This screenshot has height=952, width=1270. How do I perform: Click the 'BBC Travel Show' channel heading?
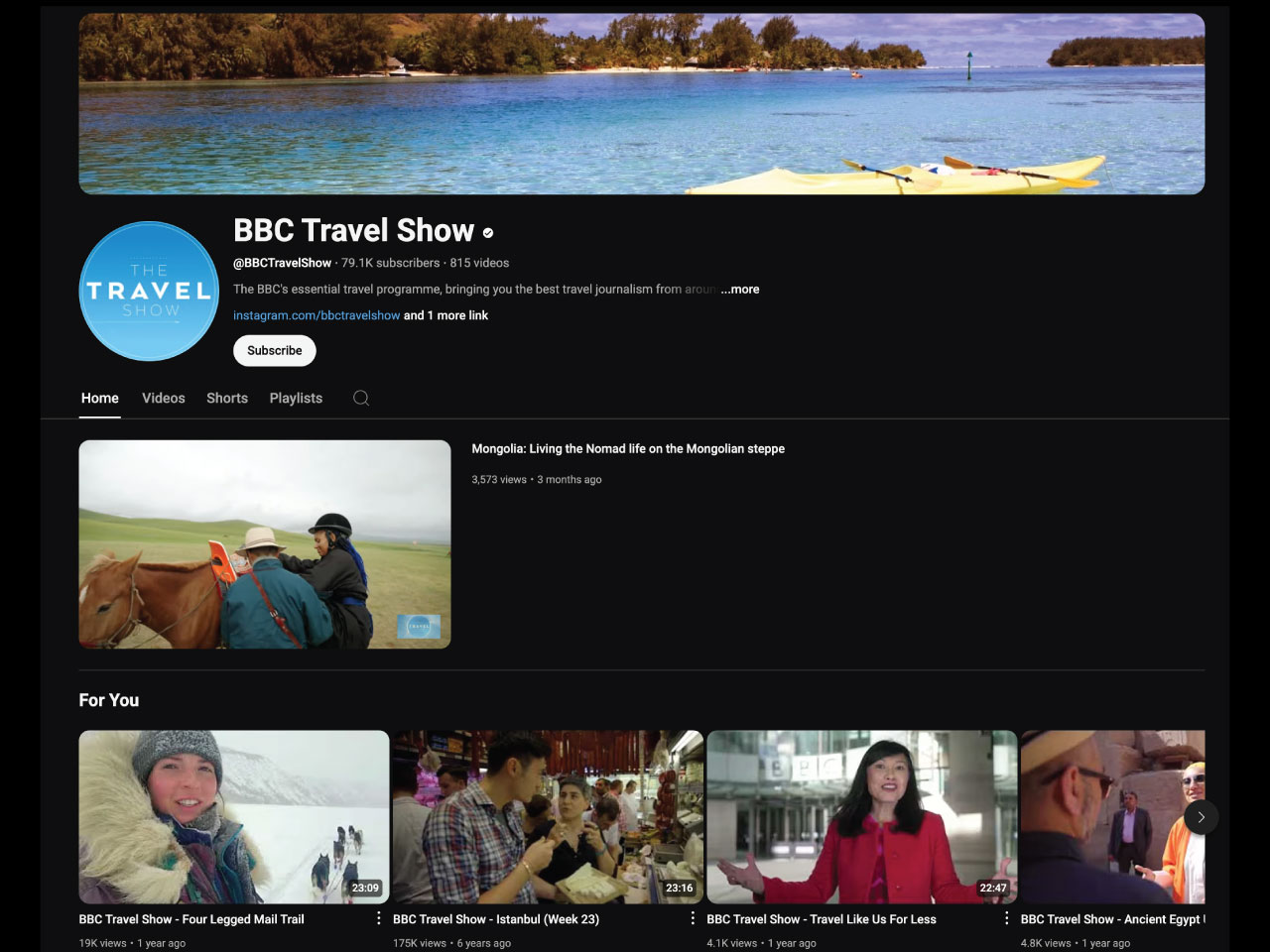pyautogui.click(x=353, y=230)
